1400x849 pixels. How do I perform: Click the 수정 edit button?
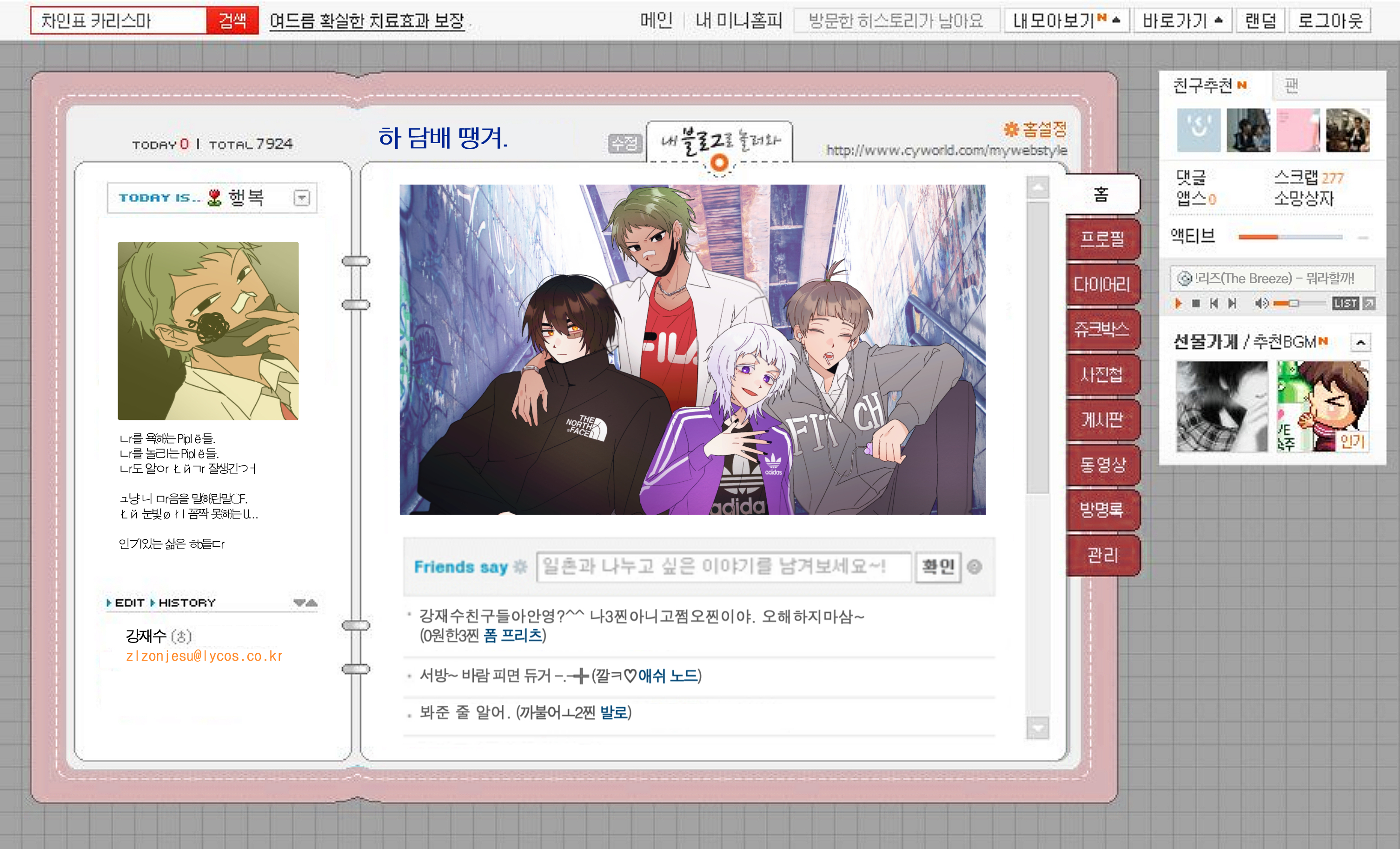[x=624, y=143]
